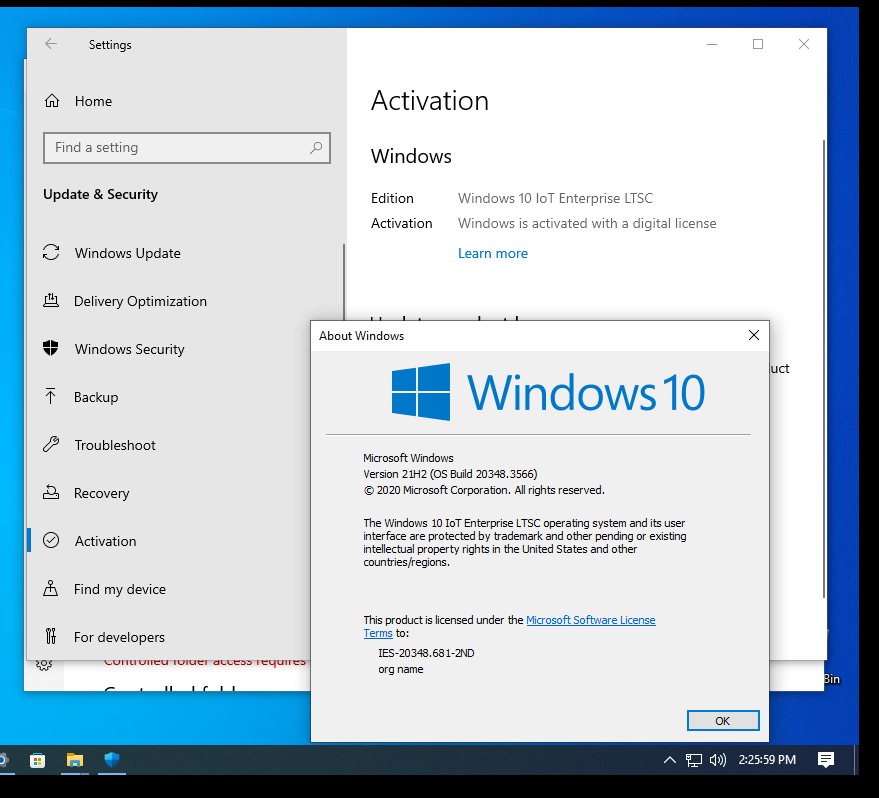The image size is (879, 798).
Task: Show hidden tray icons chevron
Action: click(x=669, y=760)
